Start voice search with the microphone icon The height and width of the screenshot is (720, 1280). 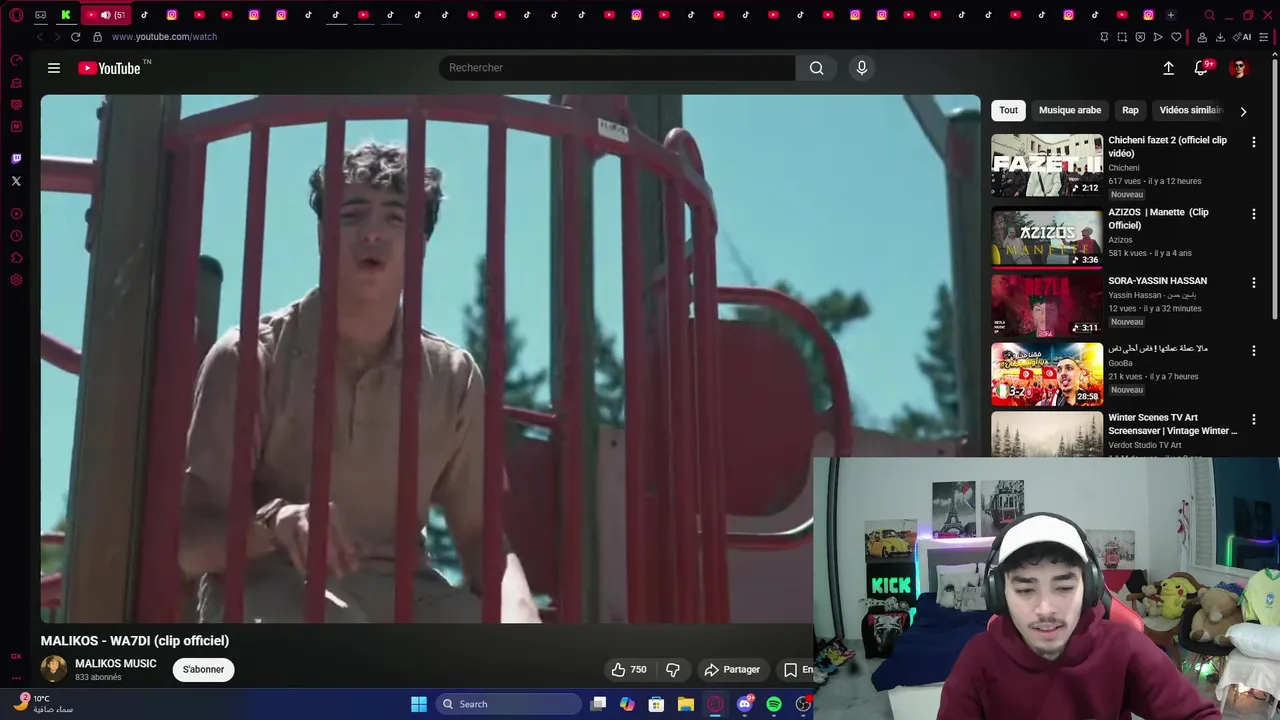862,68
